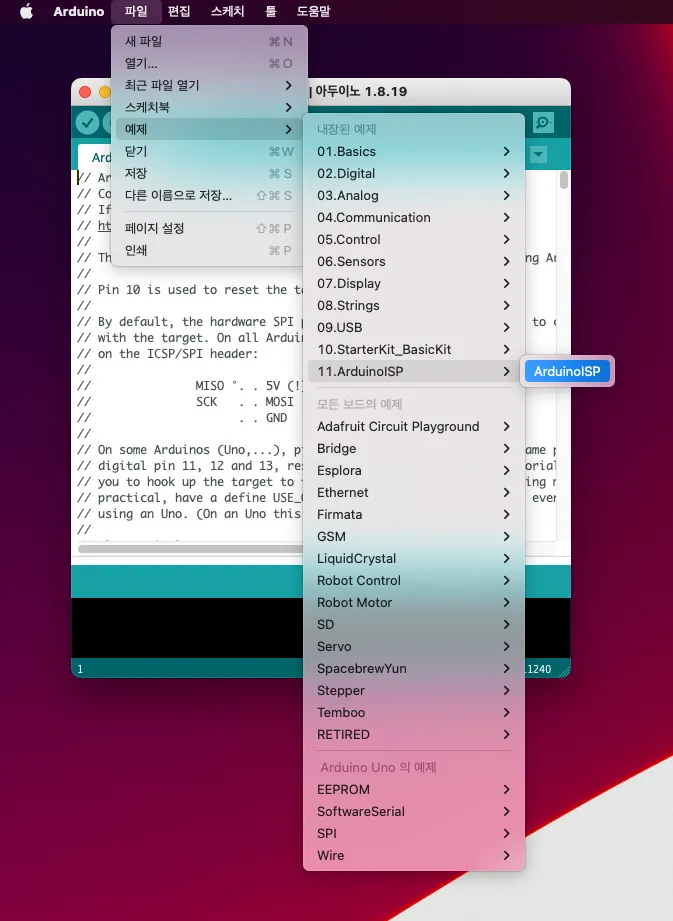The width and height of the screenshot is (673, 921).
Task: Open Servo library examples
Action: point(413,647)
